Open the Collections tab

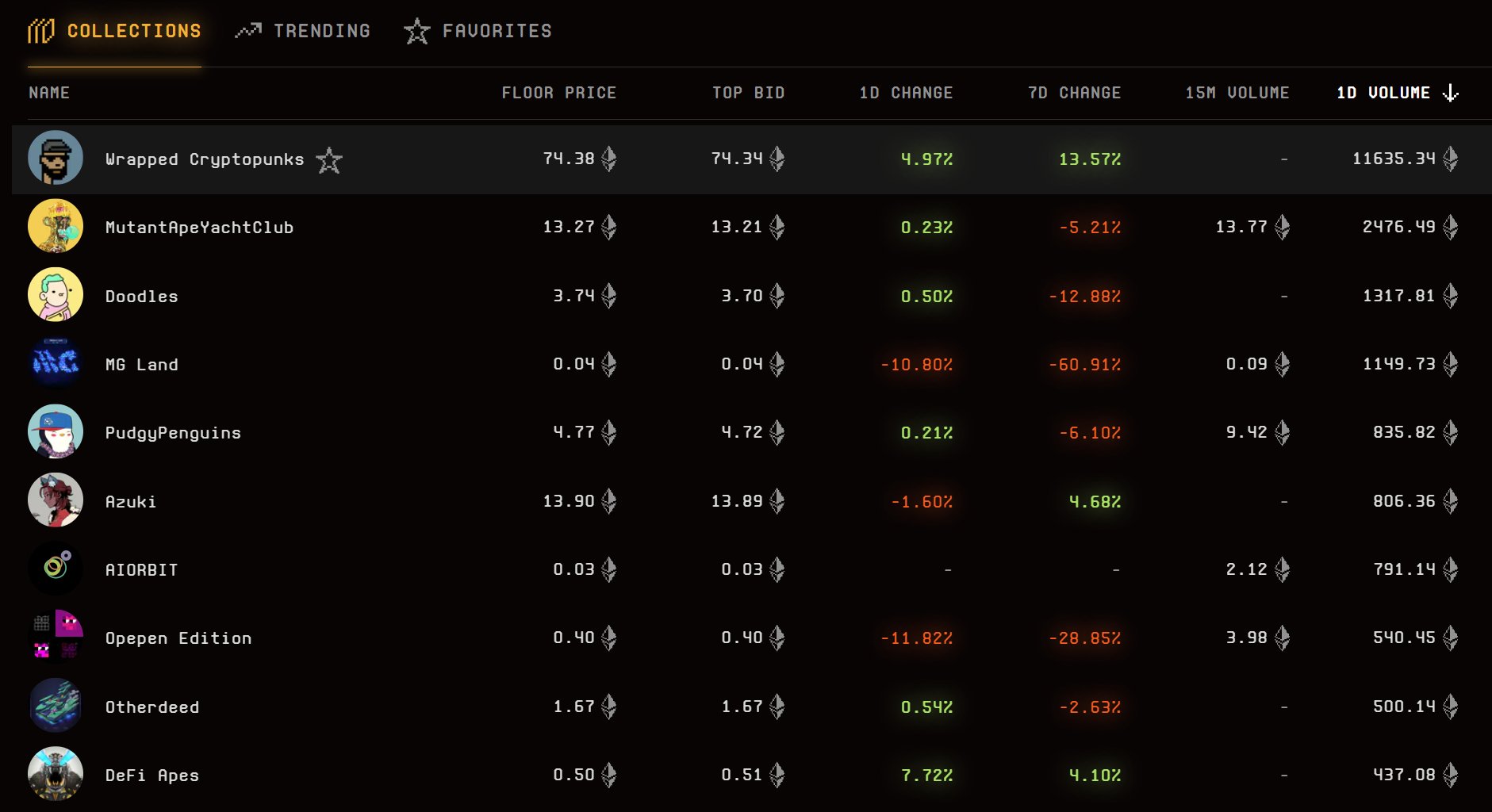[x=114, y=31]
